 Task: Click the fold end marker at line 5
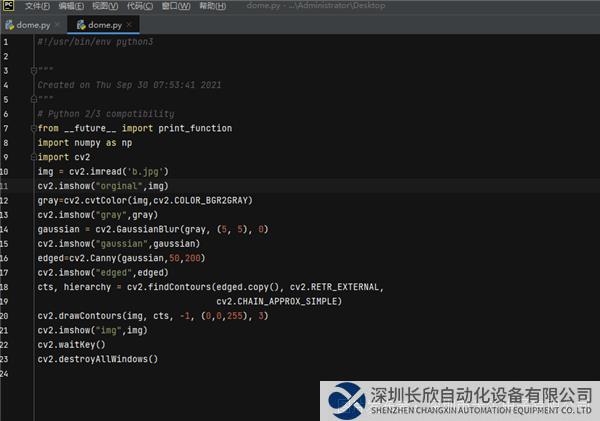coord(32,100)
